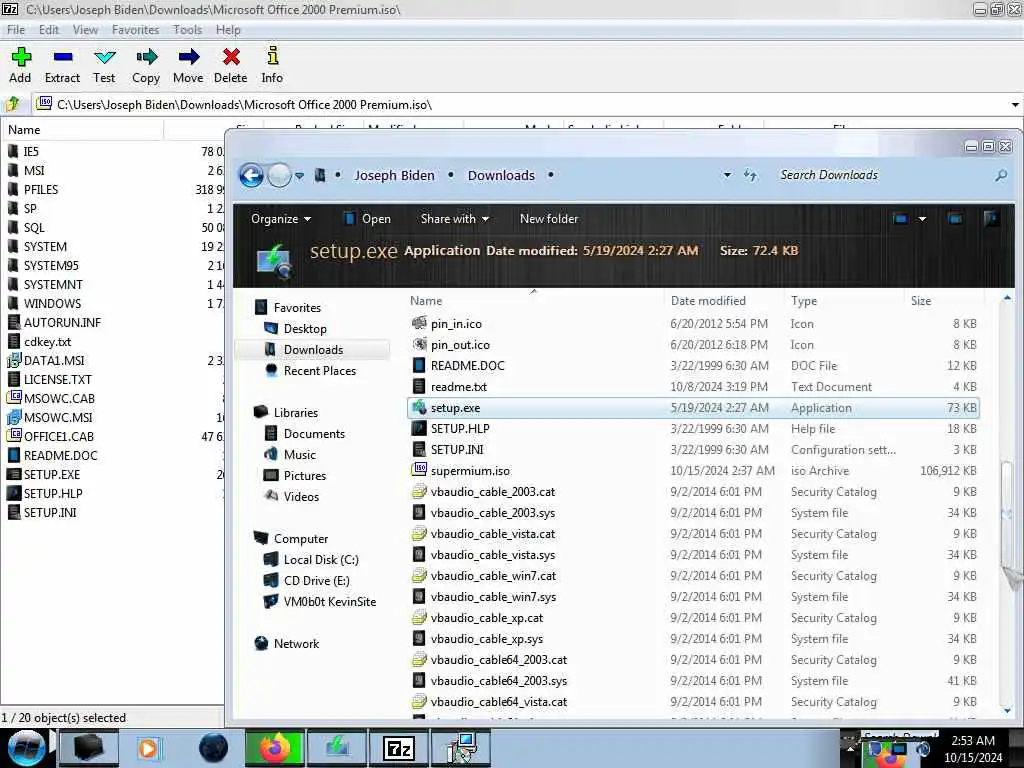This screenshot has height=768, width=1024.
Task: Open the Share with dropdown
Action: (x=455, y=219)
